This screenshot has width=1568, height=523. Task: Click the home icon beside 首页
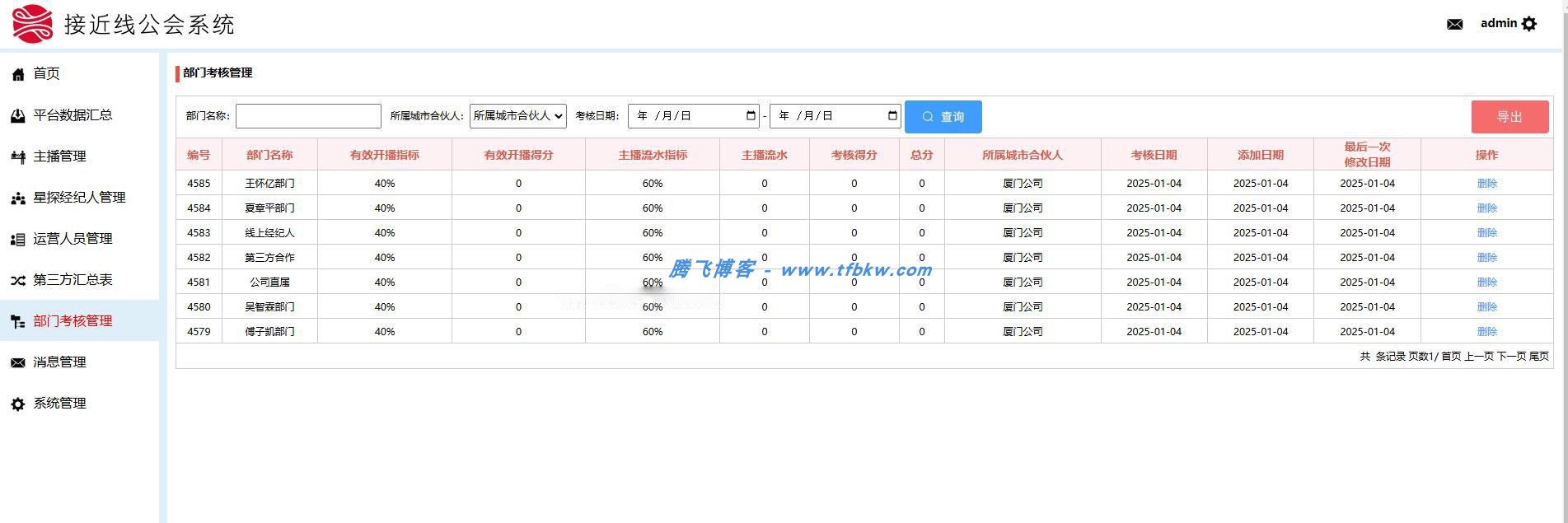[18, 74]
